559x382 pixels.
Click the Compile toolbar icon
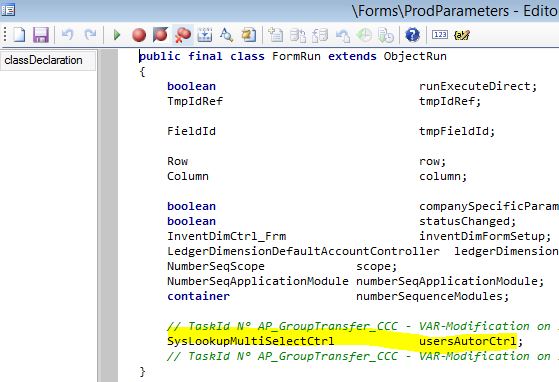click(205, 35)
